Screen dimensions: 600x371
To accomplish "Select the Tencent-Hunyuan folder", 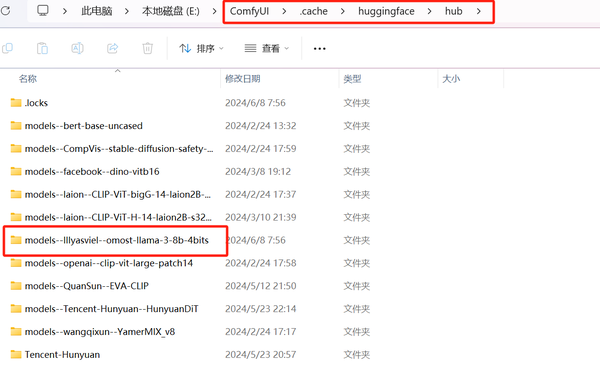I will (x=62, y=355).
